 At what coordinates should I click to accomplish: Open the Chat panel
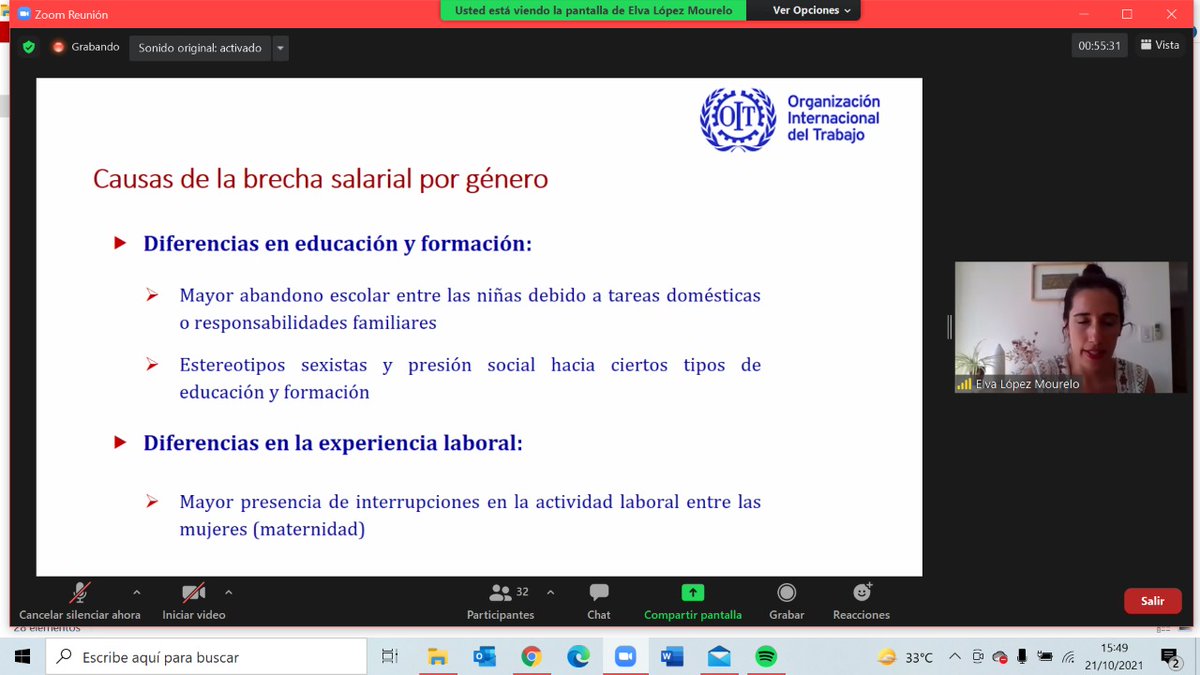[x=599, y=602]
